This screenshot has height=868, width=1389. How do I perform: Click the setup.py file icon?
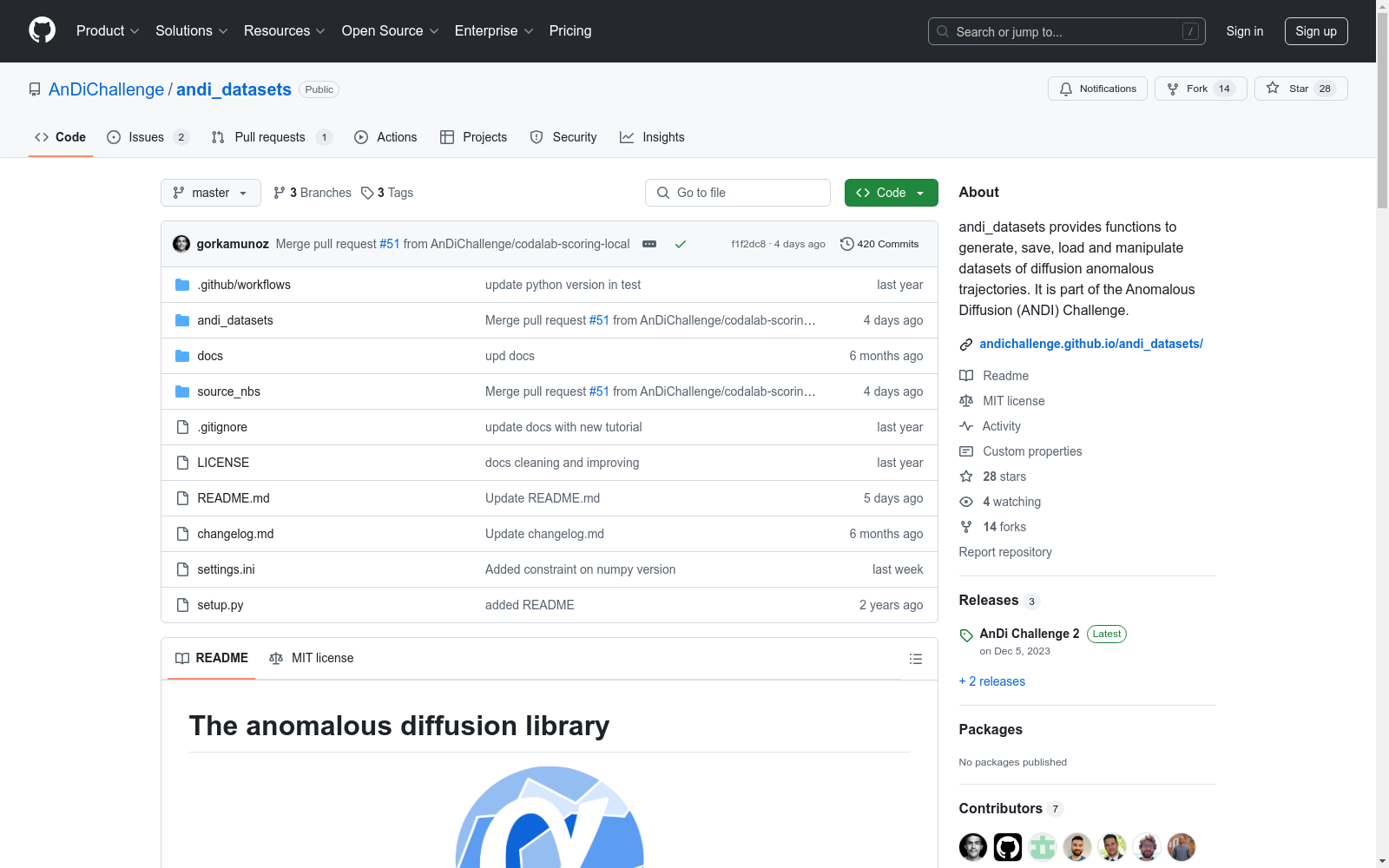tap(182, 605)
